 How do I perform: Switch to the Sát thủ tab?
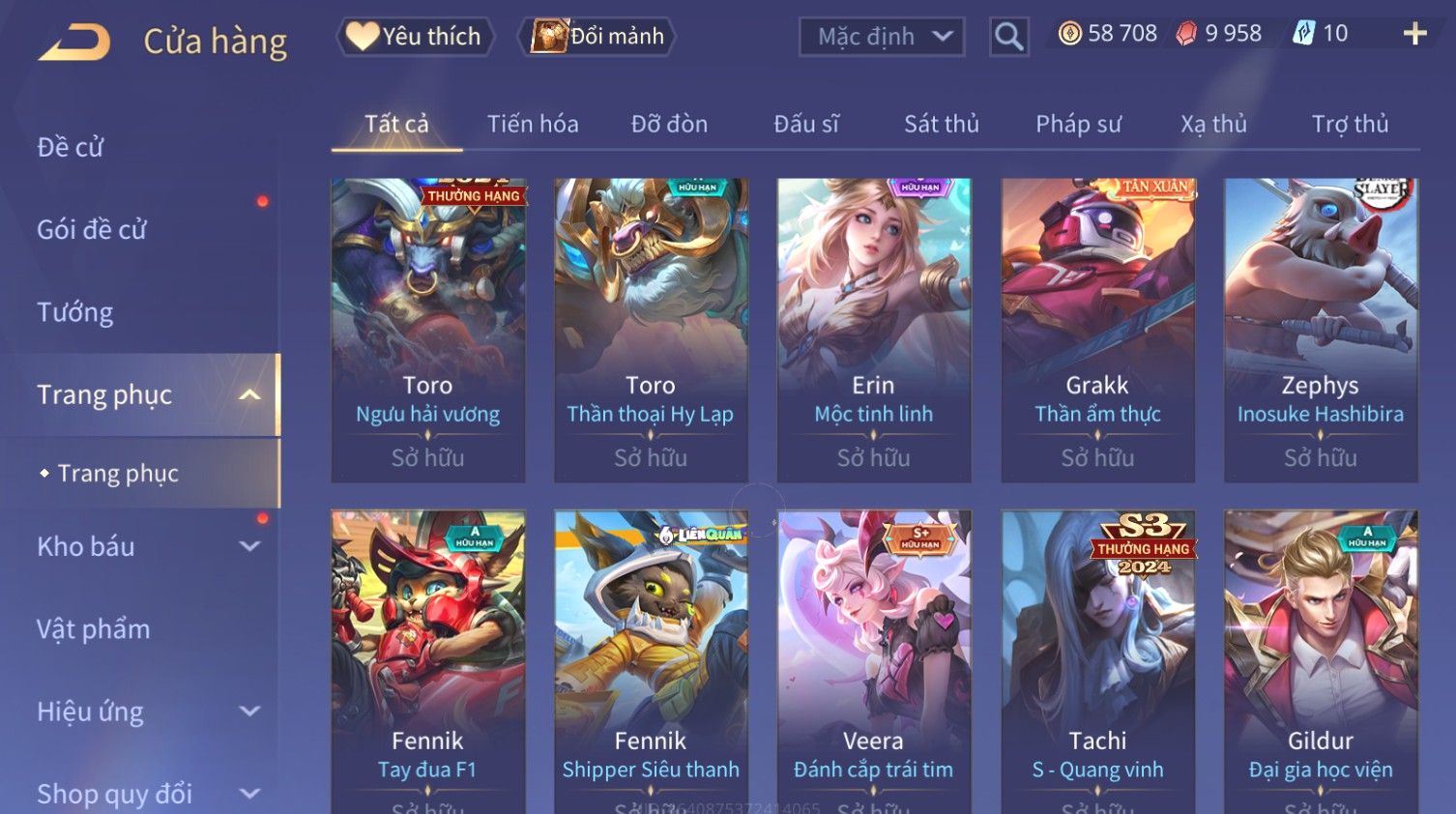click(x=942, y=124)
